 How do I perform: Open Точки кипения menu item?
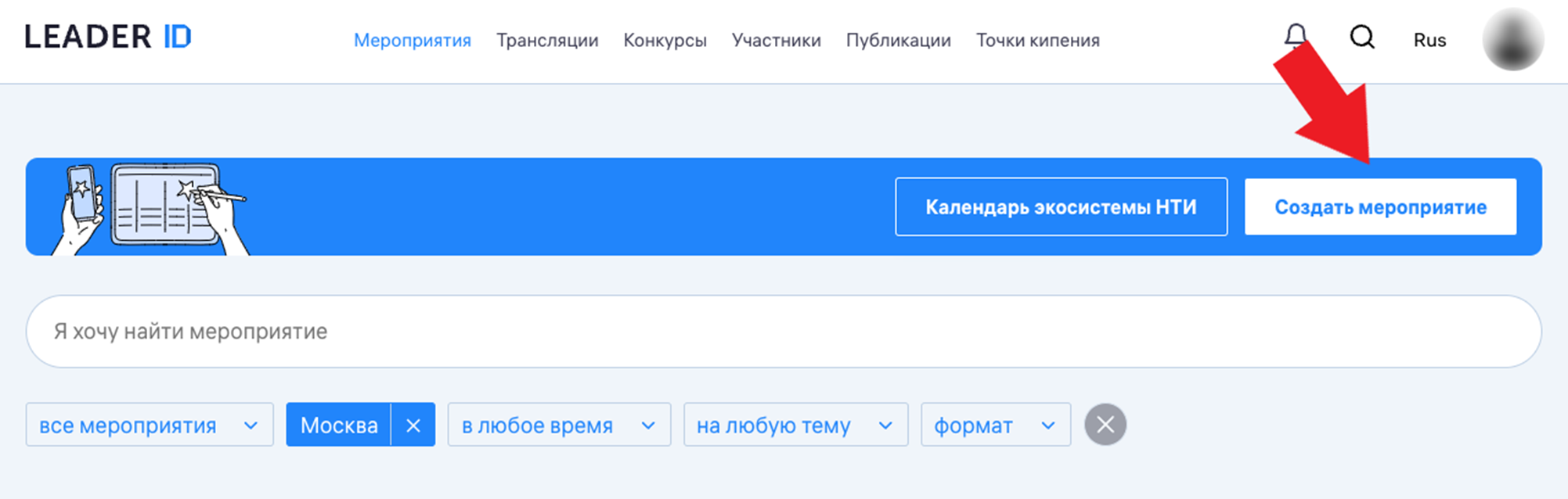(1037, 41)
